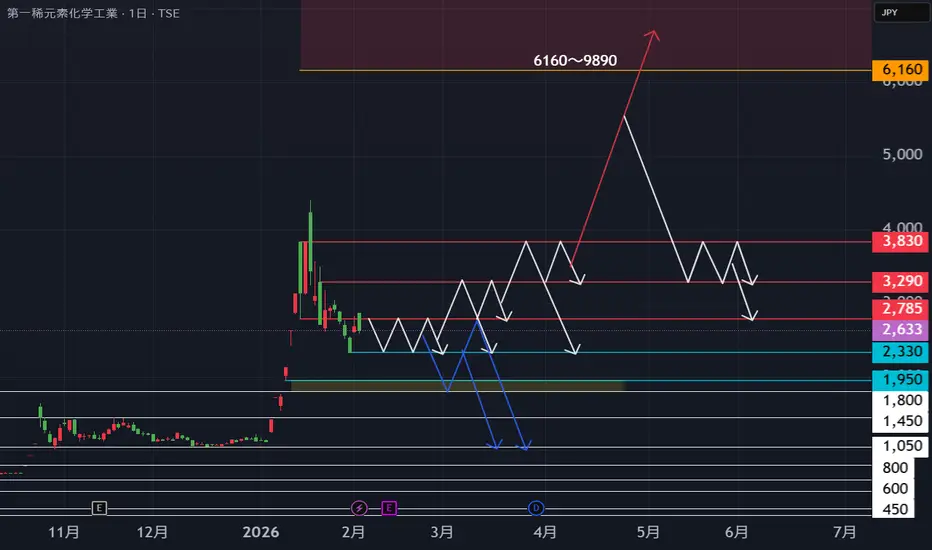Click the tall green candlestick at the peak
932x550 pixels.
point(310,241)
